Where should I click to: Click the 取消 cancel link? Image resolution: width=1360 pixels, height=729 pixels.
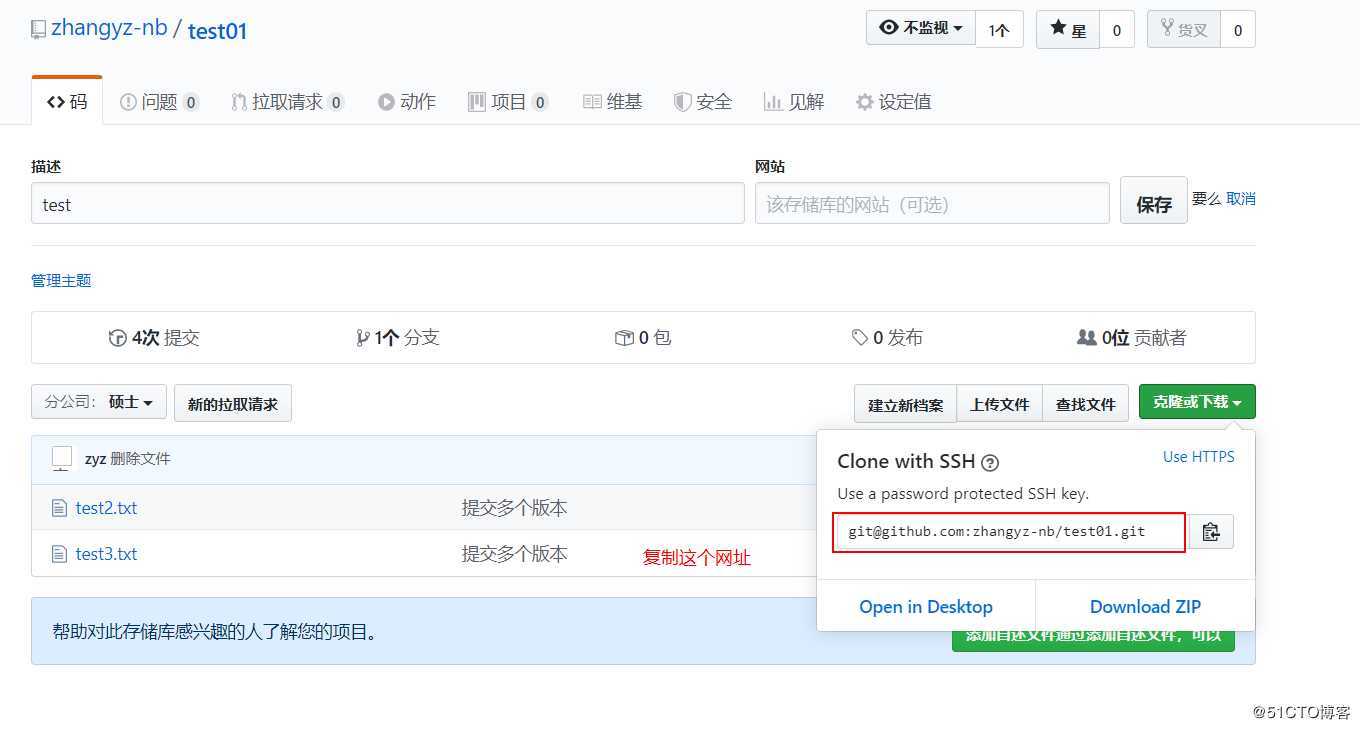click(1241, 198)
